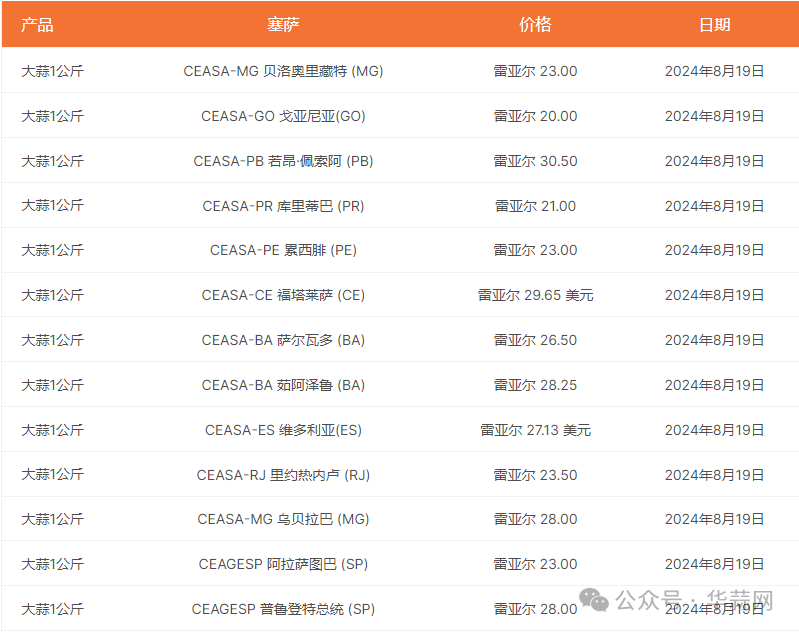Select the CEASA-CE 福塔莱萨 (CE) cell

[283, 295]
